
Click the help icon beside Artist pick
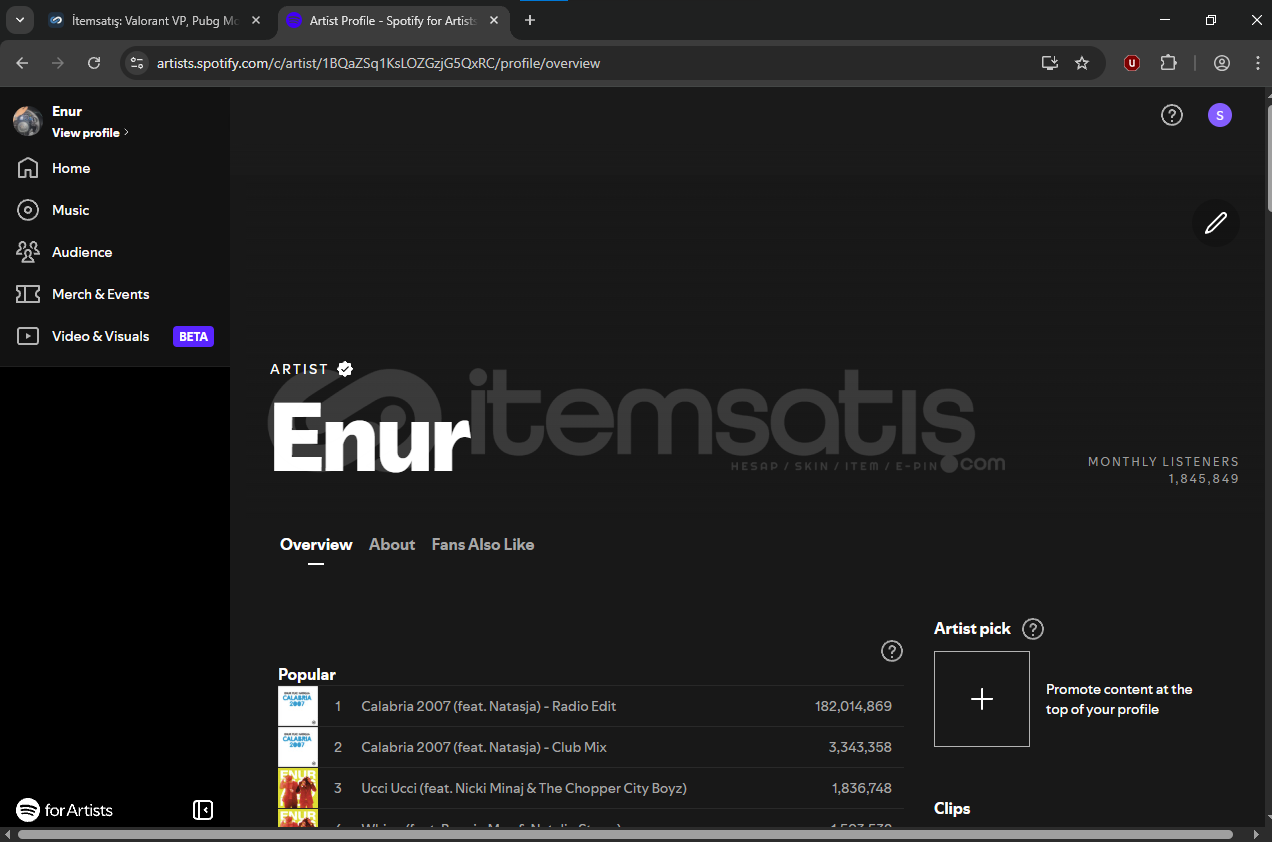1033,629
